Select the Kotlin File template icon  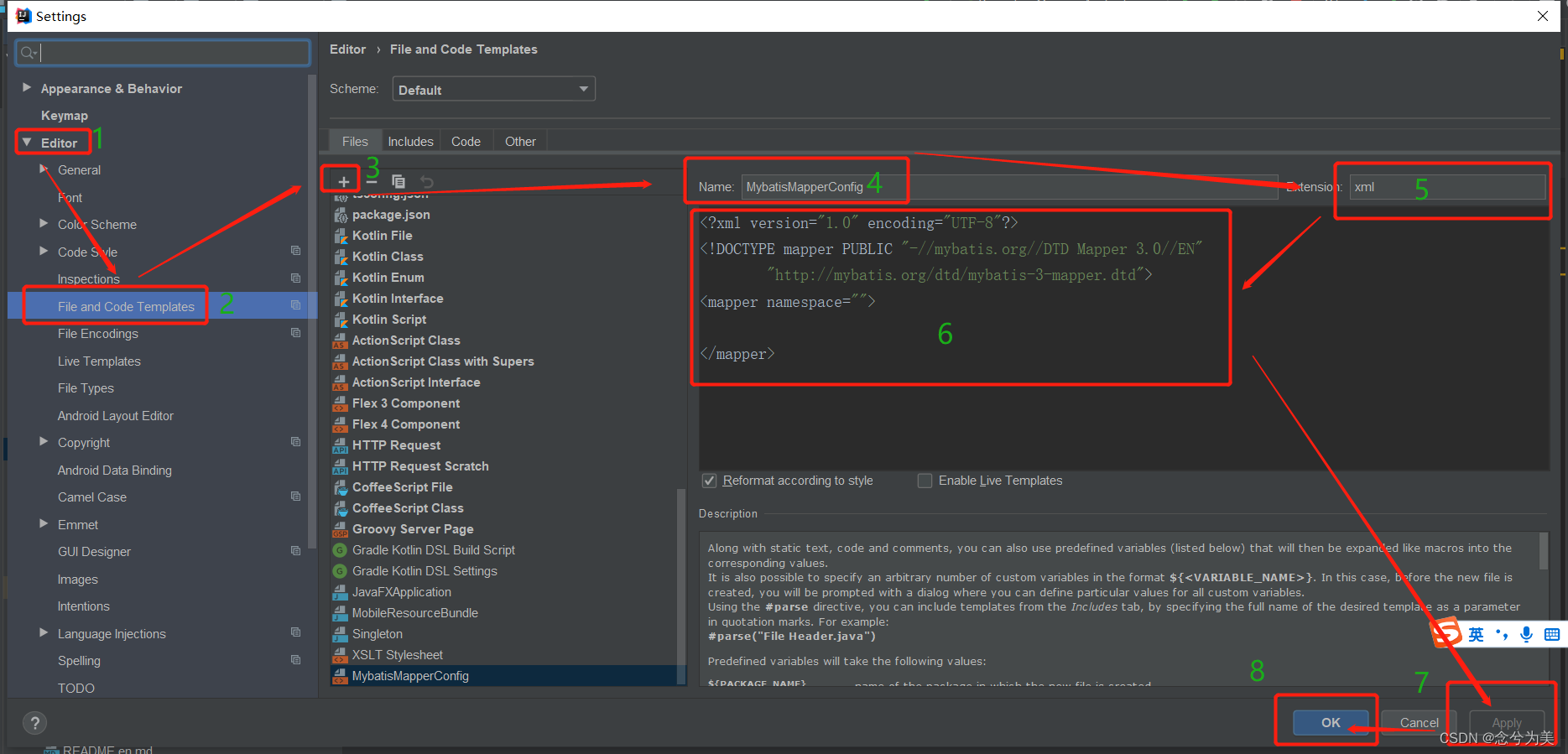point(341,236)
